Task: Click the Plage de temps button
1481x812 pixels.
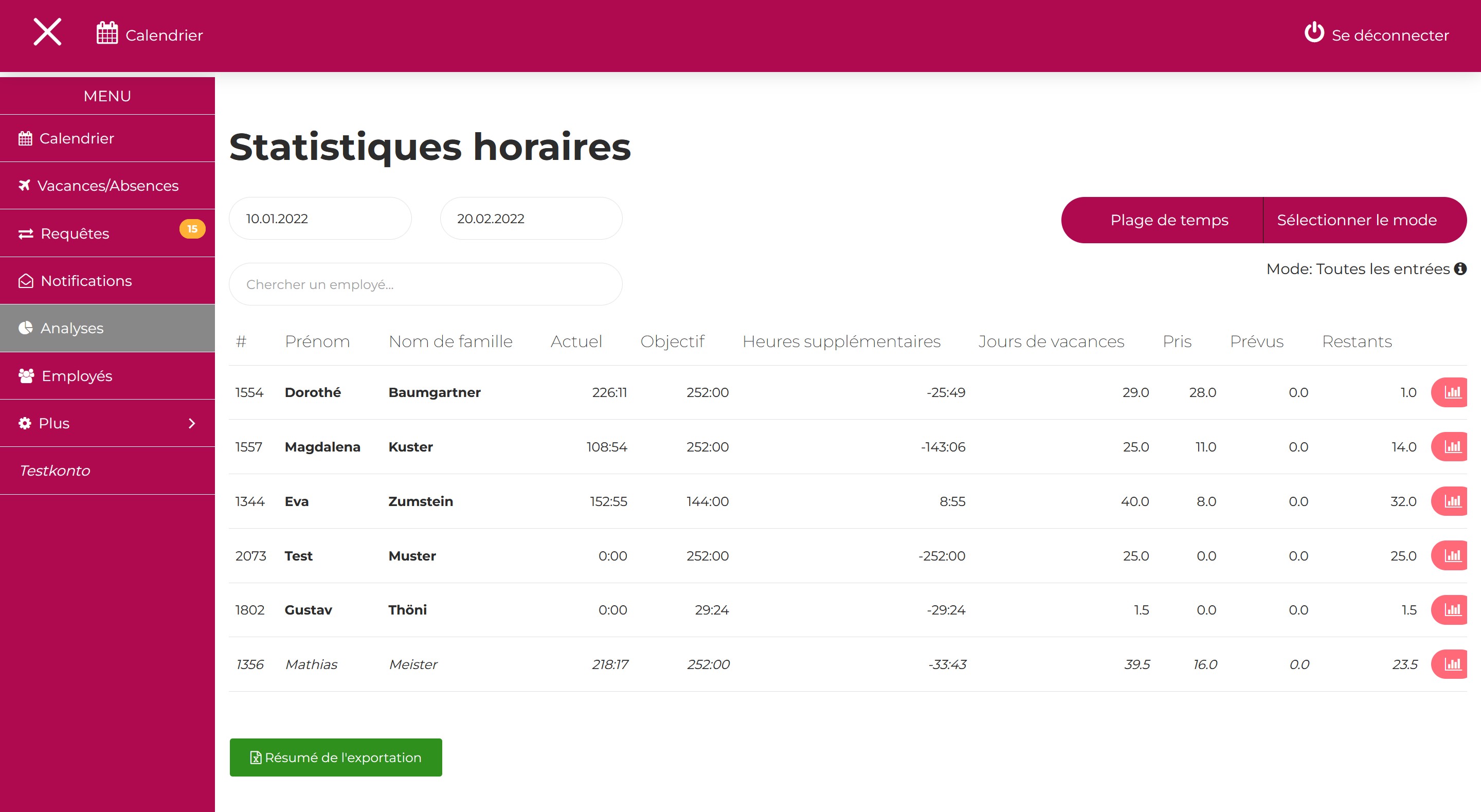Action: (1169, 220)
